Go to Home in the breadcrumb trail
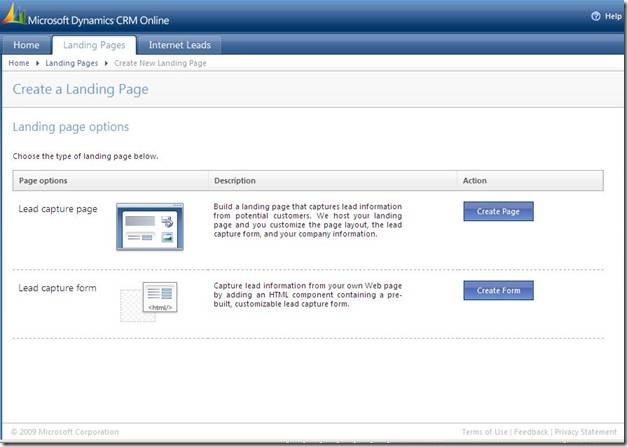Image resolution: width=628 pixels, height=447 pixels. 19,63
